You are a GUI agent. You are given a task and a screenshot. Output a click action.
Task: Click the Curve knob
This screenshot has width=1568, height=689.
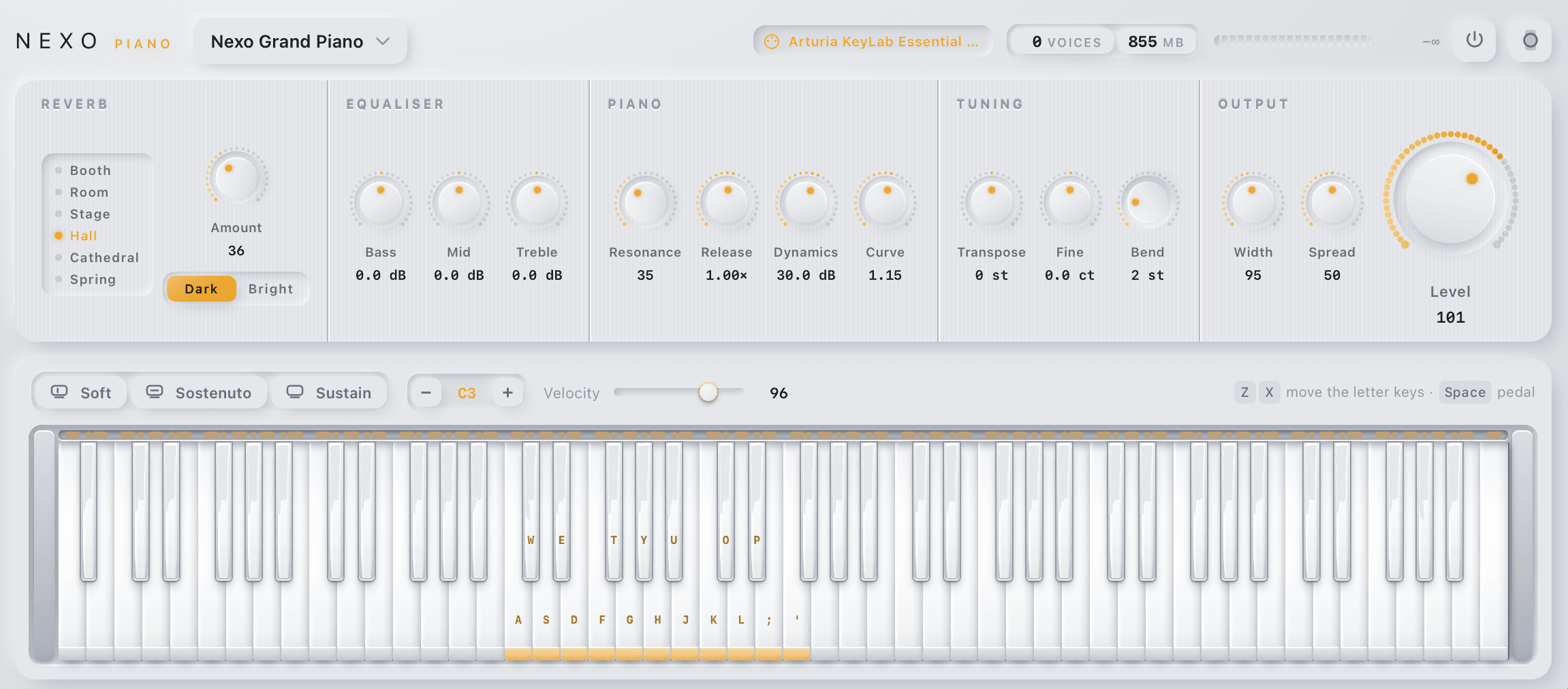885,202
